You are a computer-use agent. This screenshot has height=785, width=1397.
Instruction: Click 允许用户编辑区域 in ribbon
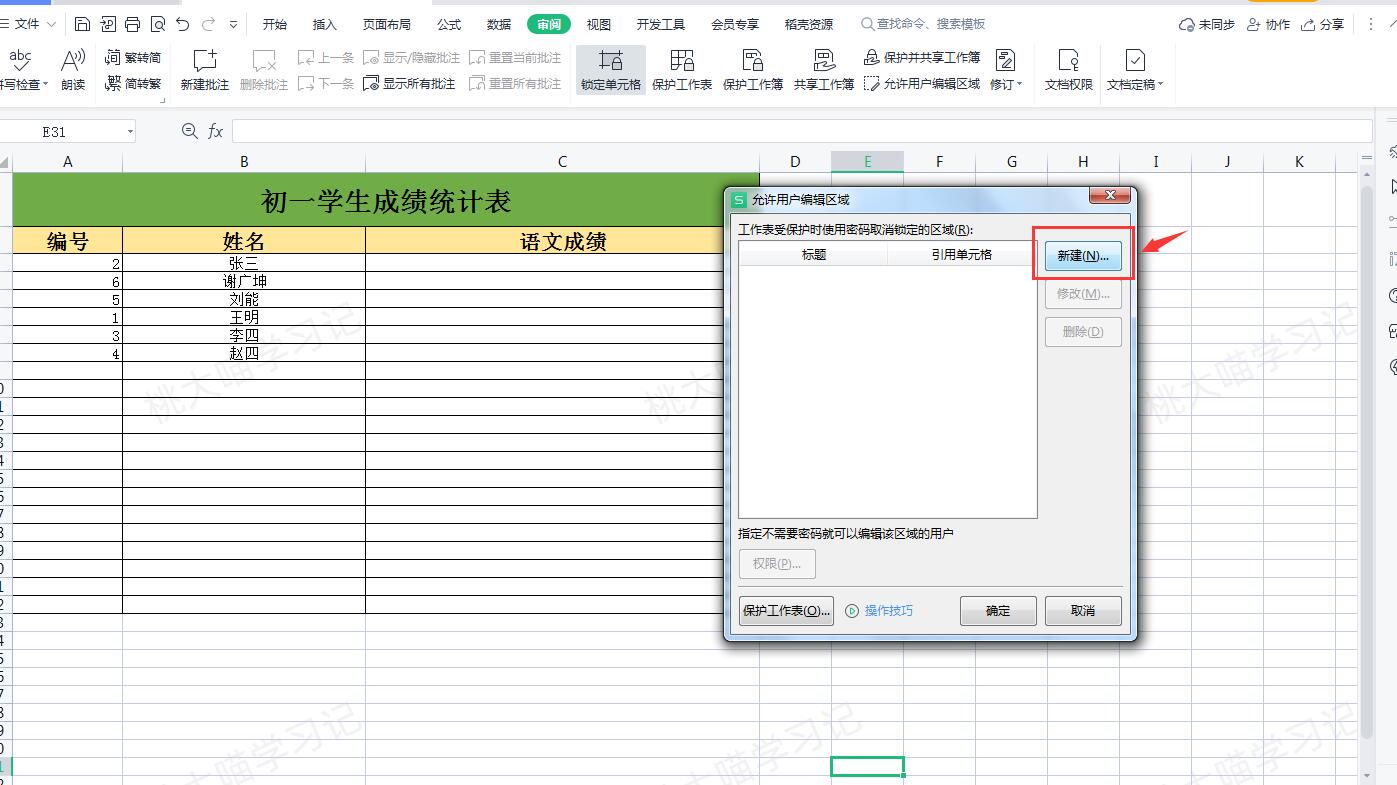[x=922, y=84]
